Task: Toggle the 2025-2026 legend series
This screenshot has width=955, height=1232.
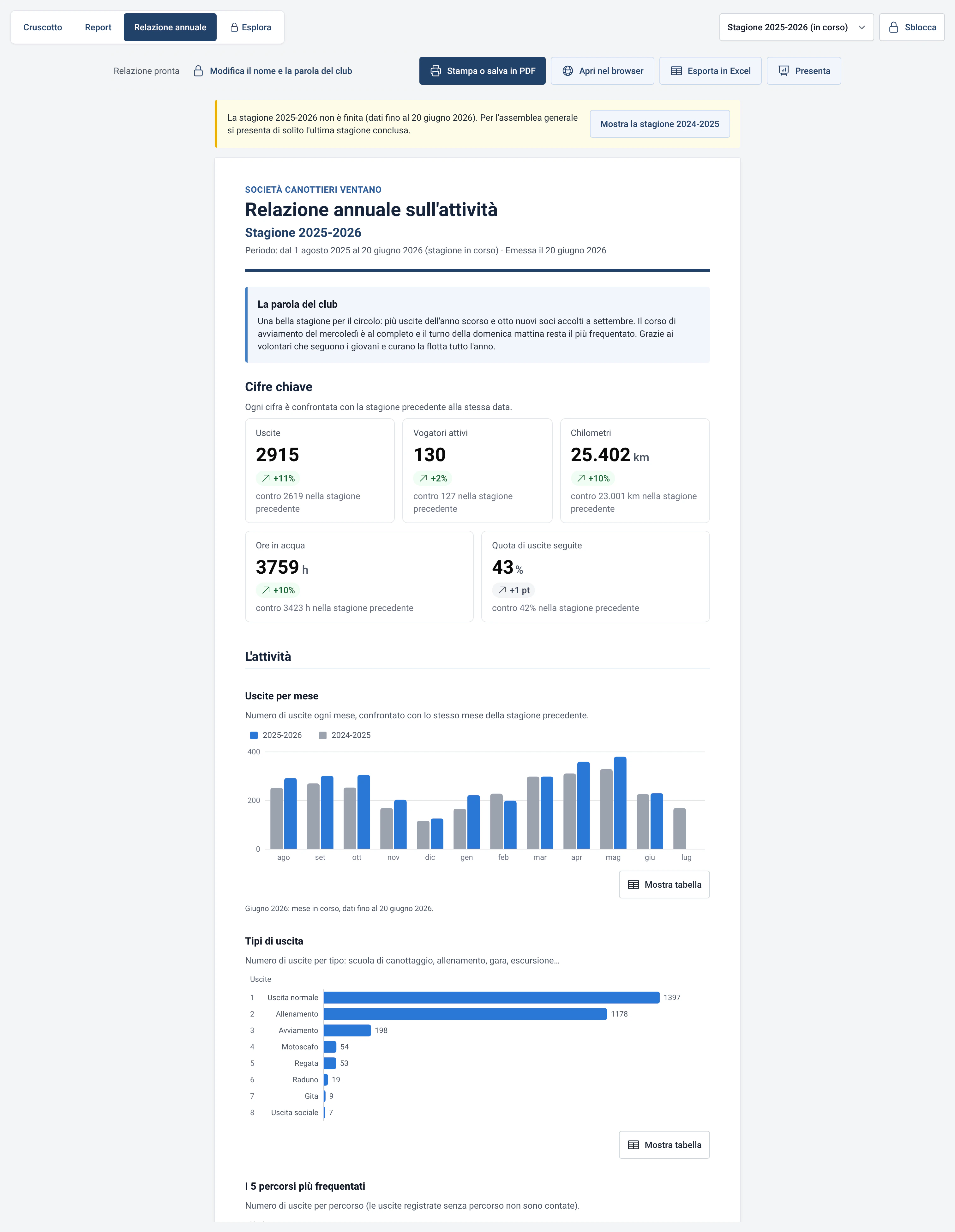Action: (x=276, y=735)
